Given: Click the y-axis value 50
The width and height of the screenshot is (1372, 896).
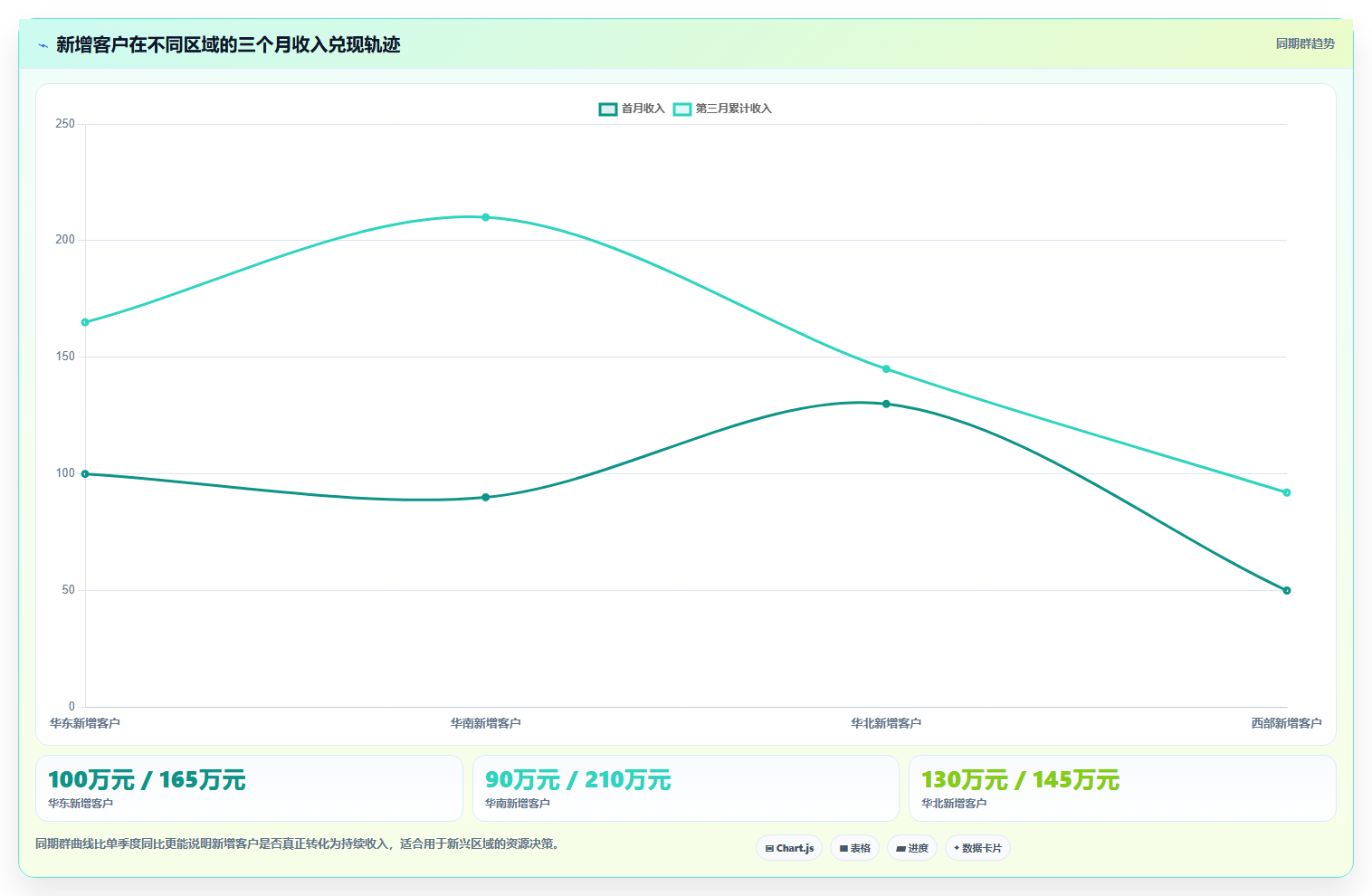Looking at the screenshot, I should tap(69, 590).
